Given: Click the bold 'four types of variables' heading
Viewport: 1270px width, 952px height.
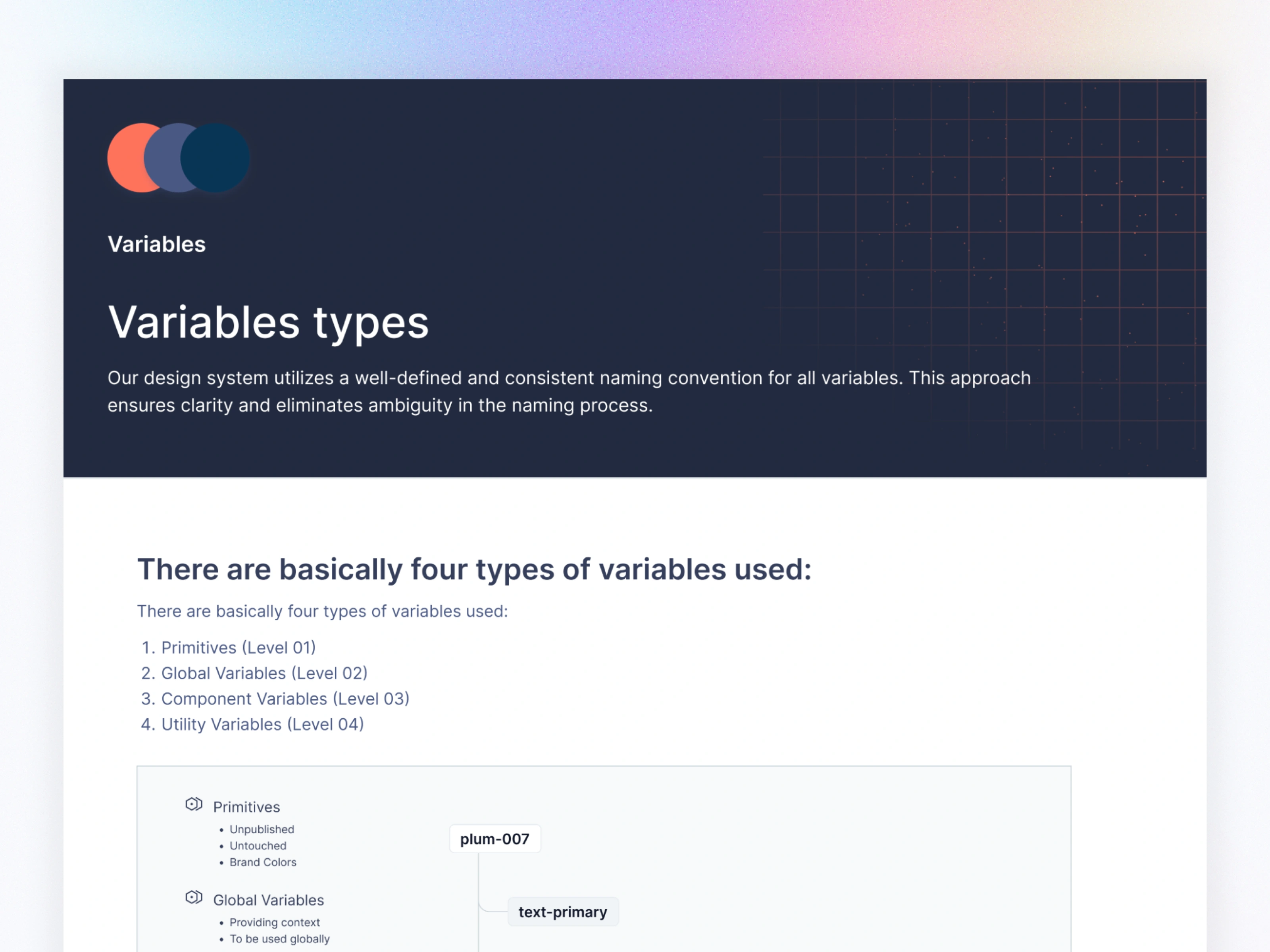Looking at the screenshot, I should click(474, 569).
